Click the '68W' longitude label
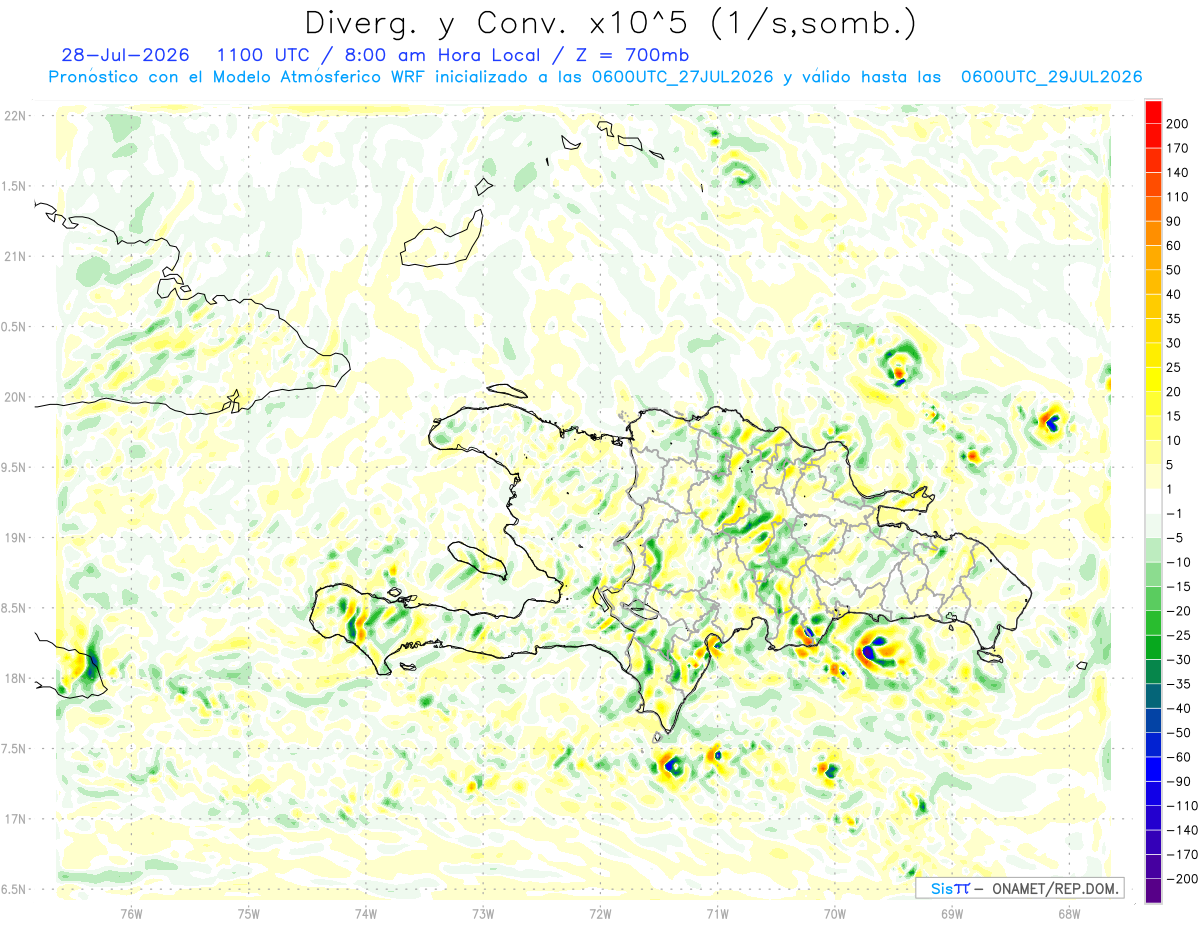The image size is (1200, 927). [1069, 913]
